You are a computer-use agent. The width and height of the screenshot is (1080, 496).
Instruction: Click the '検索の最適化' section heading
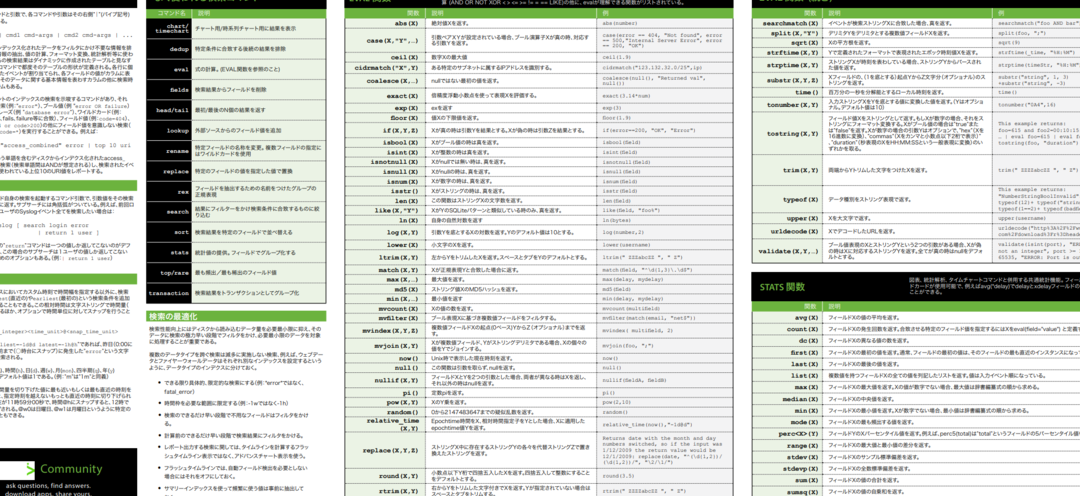(173, 317)
